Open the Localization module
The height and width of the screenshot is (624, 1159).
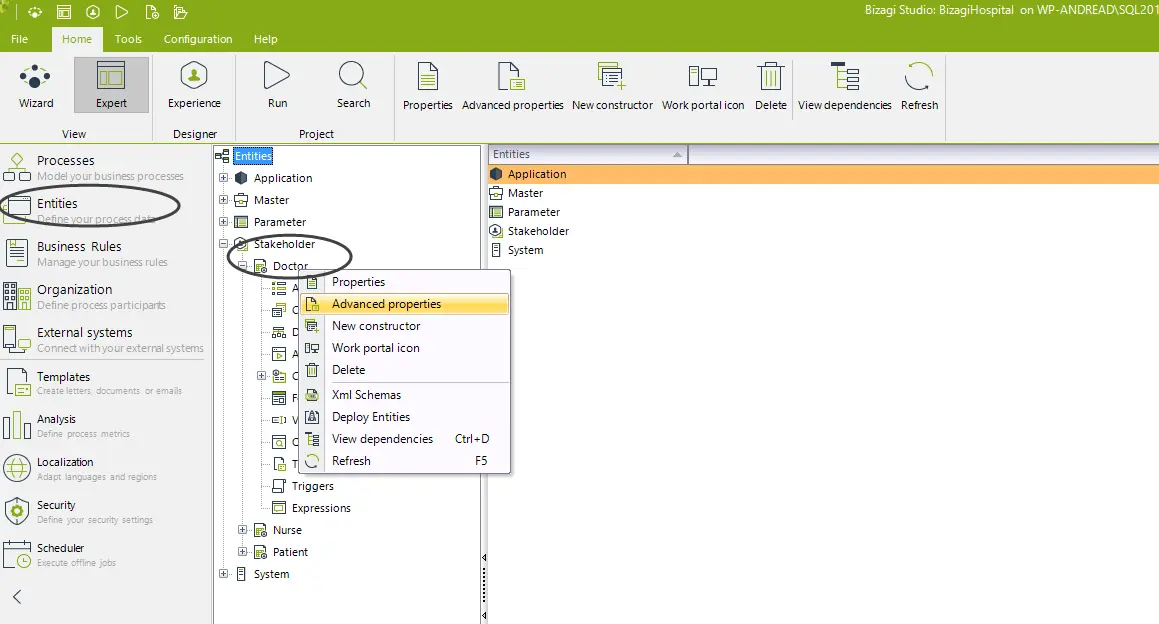click(x=80, y=468)
